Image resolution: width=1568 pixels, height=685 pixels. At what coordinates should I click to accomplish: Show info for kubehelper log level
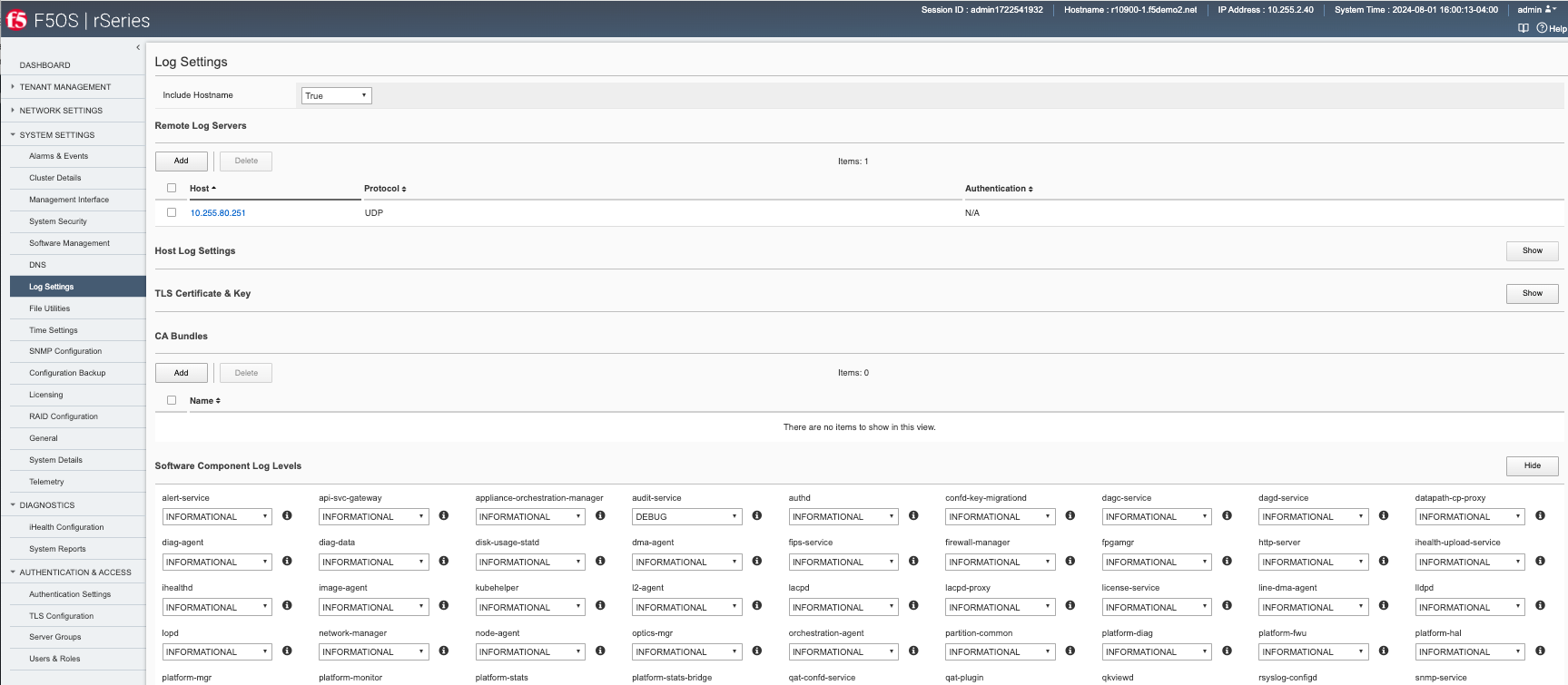coord(600,605)
